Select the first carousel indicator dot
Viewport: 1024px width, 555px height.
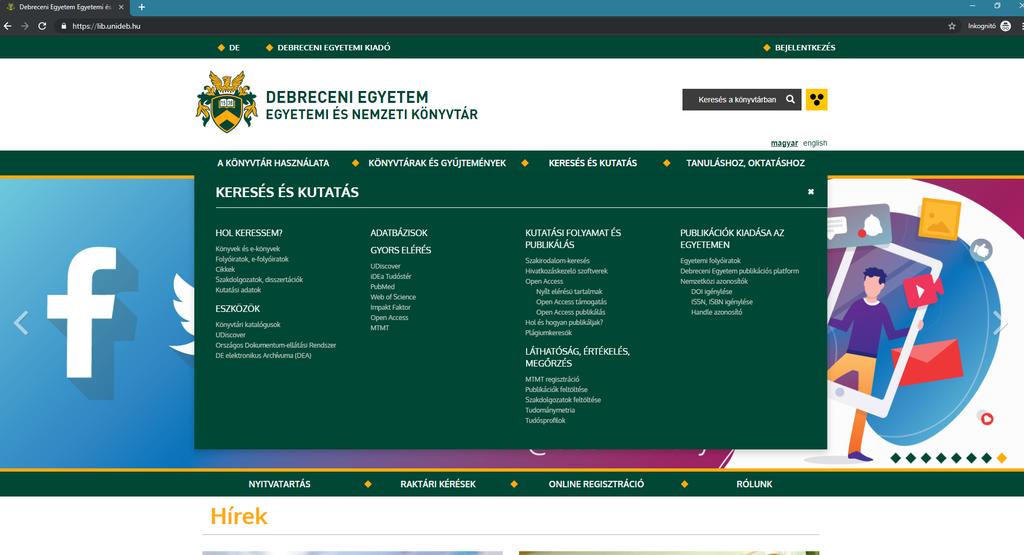pos(896,458)
